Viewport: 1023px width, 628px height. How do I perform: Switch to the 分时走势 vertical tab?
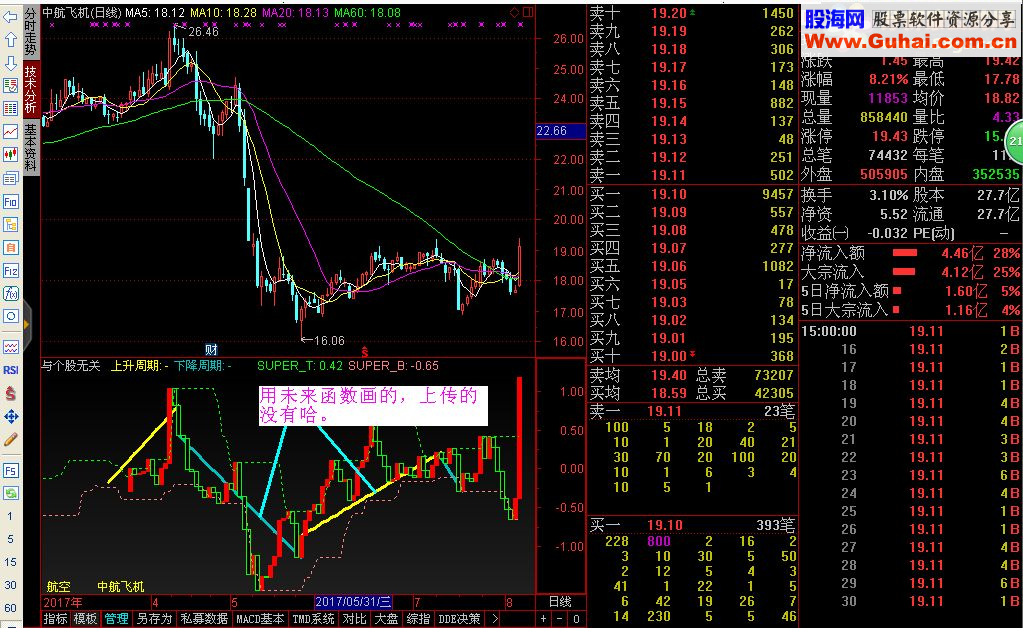click(31, 32)
